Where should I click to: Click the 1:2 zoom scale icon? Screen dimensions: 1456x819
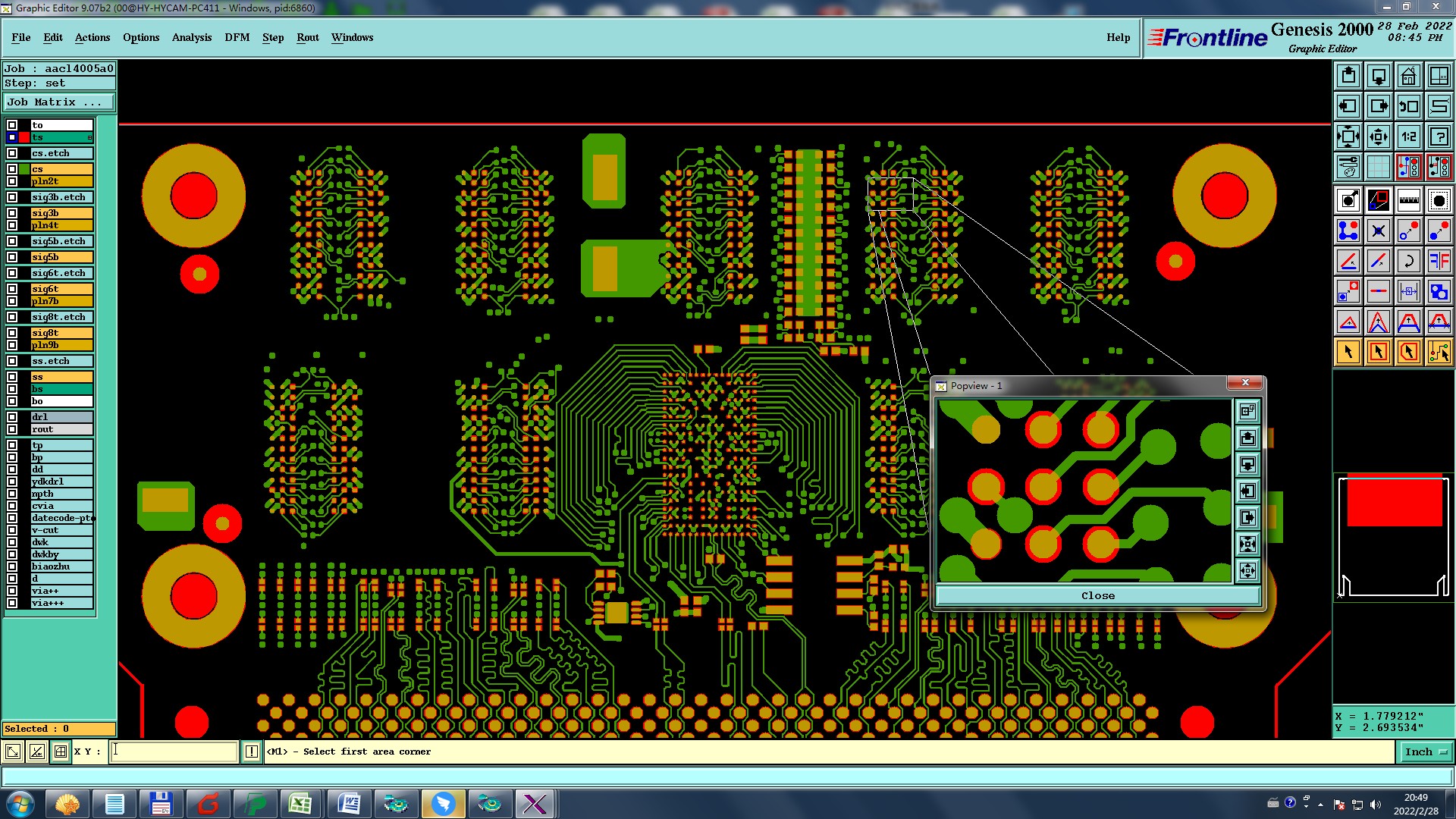tap(1408, 136)
